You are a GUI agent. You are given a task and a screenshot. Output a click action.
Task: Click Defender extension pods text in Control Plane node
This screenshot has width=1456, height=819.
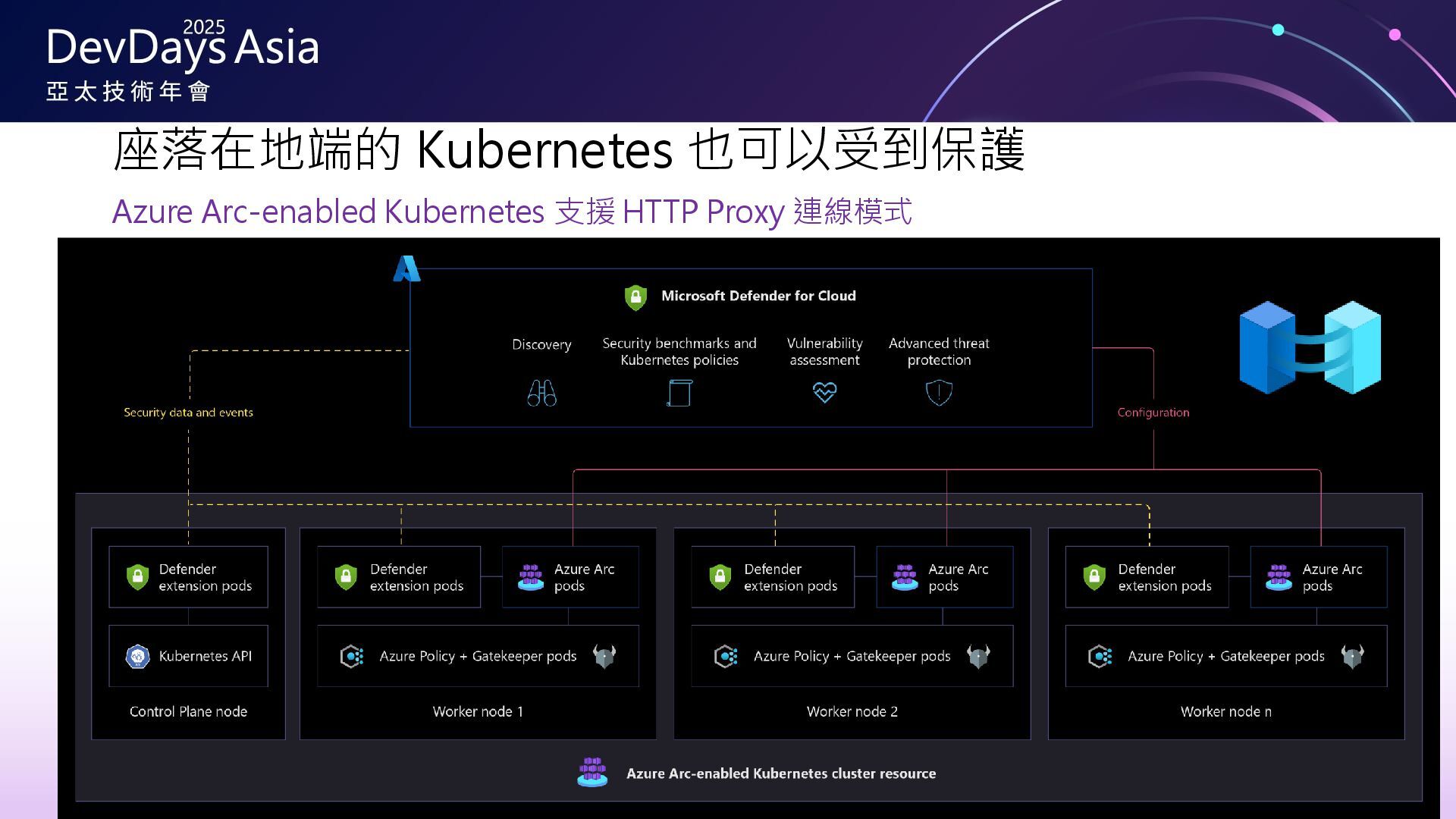(x=205, y=577)
